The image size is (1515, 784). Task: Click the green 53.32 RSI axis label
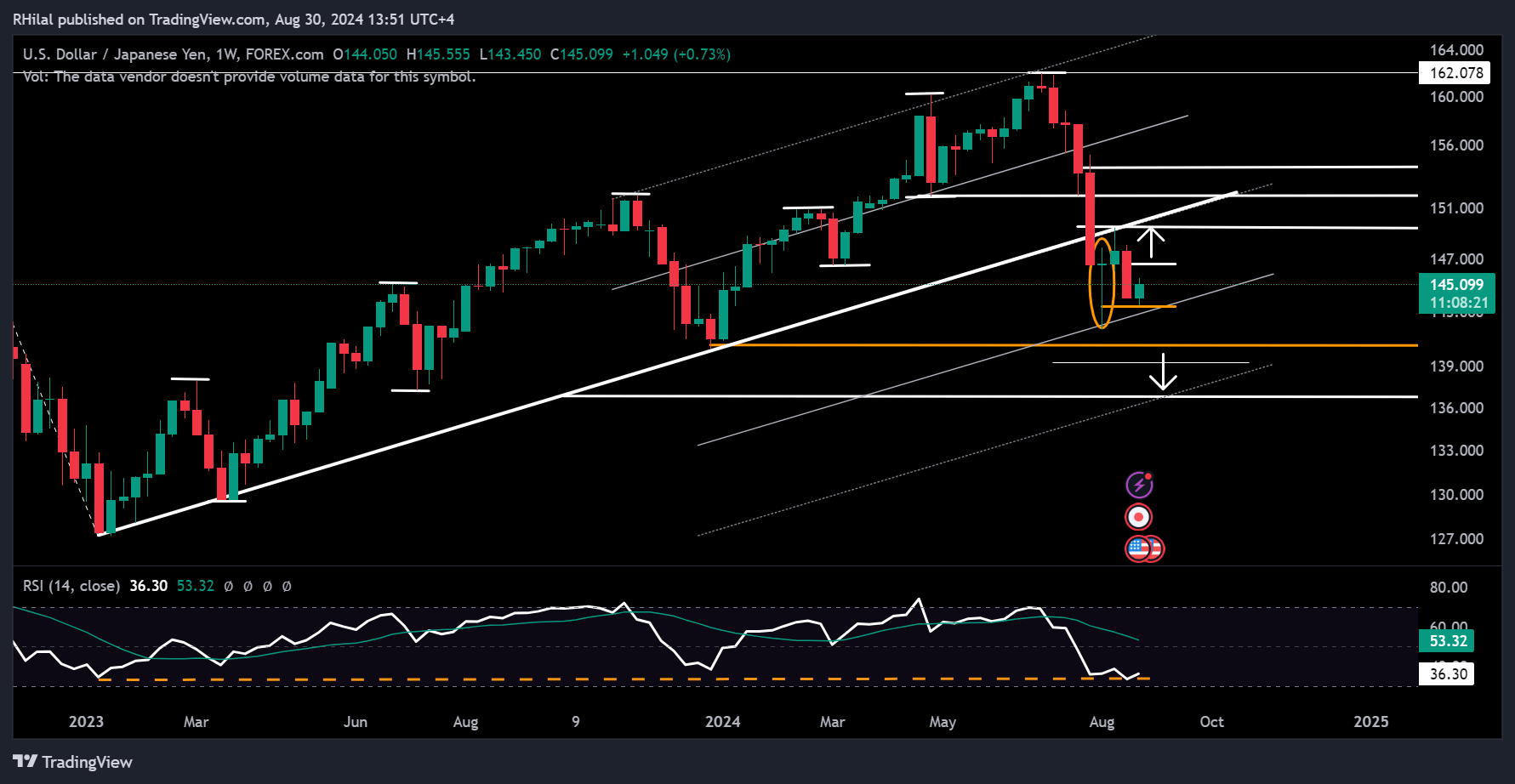coord(1448,641)
